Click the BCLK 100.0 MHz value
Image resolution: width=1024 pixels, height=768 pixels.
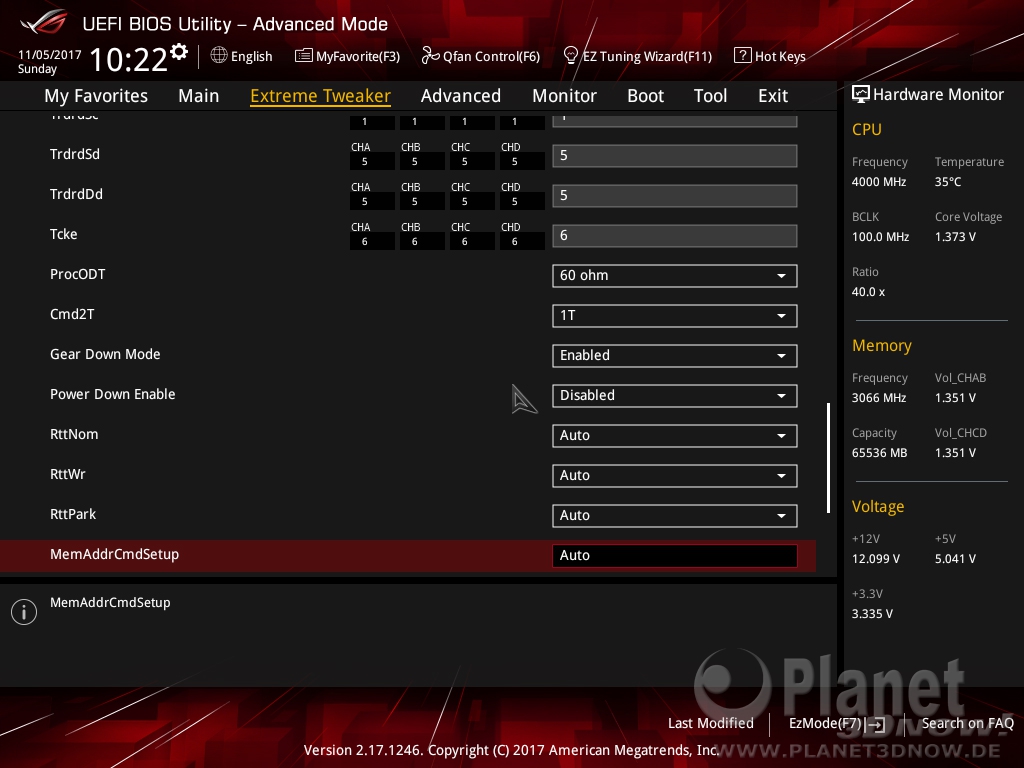click(x=880, y=237)
